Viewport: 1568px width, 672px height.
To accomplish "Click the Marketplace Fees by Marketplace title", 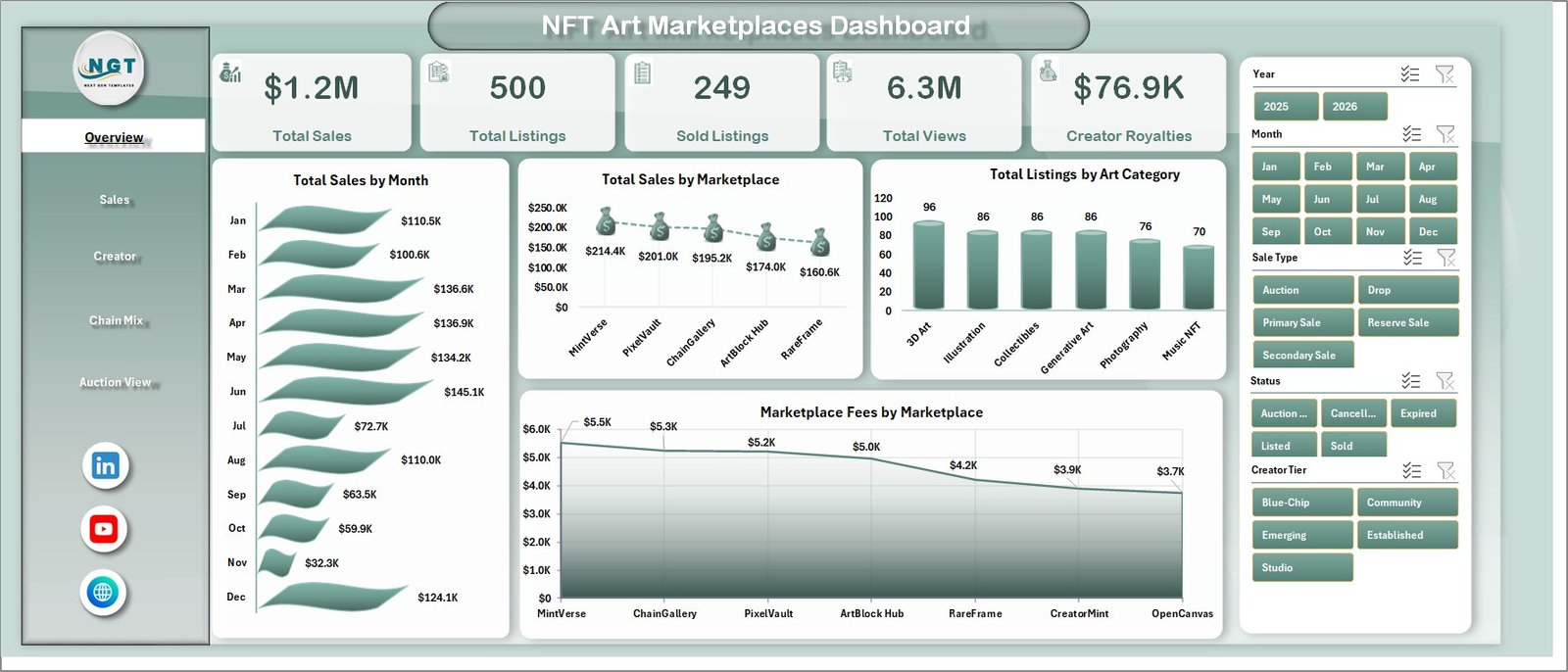I will [871, 412].
